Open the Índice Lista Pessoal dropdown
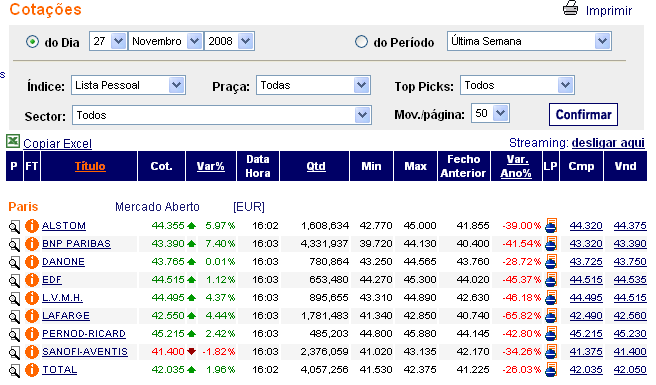Screen dimensions: 656x385 click(x=128, y=85)
